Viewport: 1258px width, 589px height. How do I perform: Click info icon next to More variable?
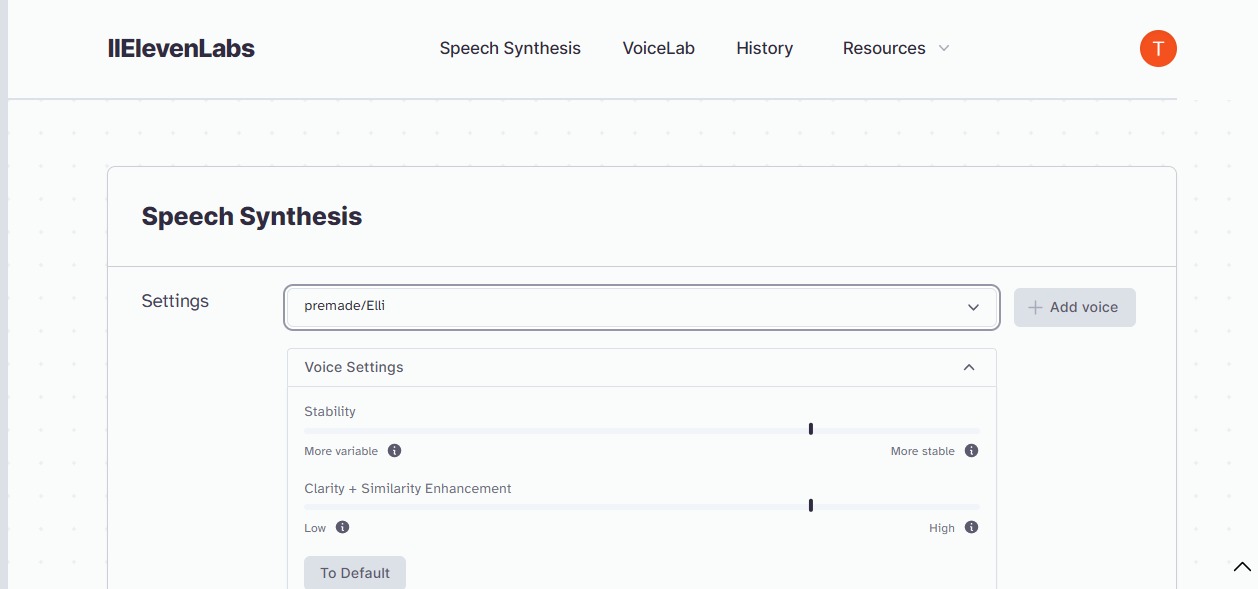pyautogui.click(x=394, y=451)
